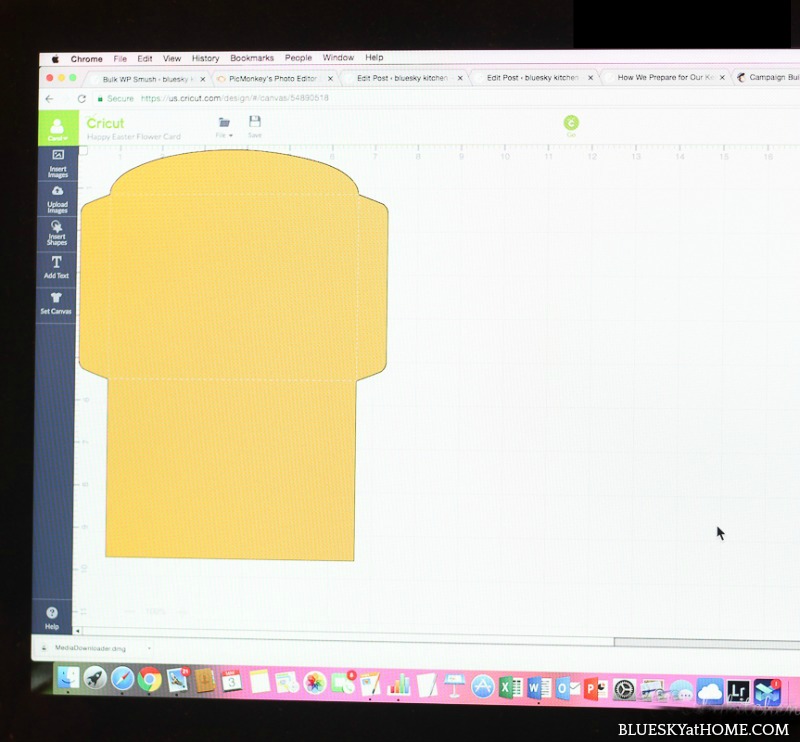Screen dimensions: 800x742
Task: Open MediaDownloader.dmg in the downloads bar
Action: (90, 648)
